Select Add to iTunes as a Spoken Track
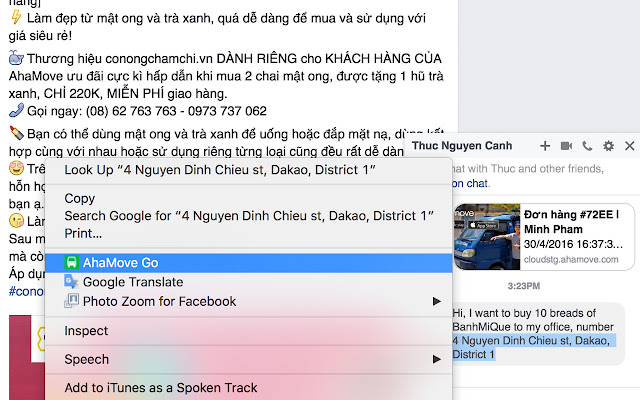 click(x=248, y=387)
